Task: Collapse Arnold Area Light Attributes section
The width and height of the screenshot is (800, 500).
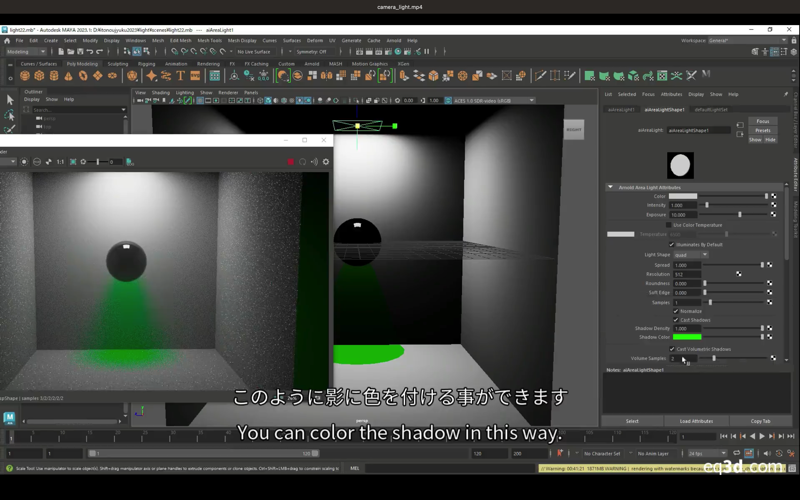Action: [x=611, y=187]
